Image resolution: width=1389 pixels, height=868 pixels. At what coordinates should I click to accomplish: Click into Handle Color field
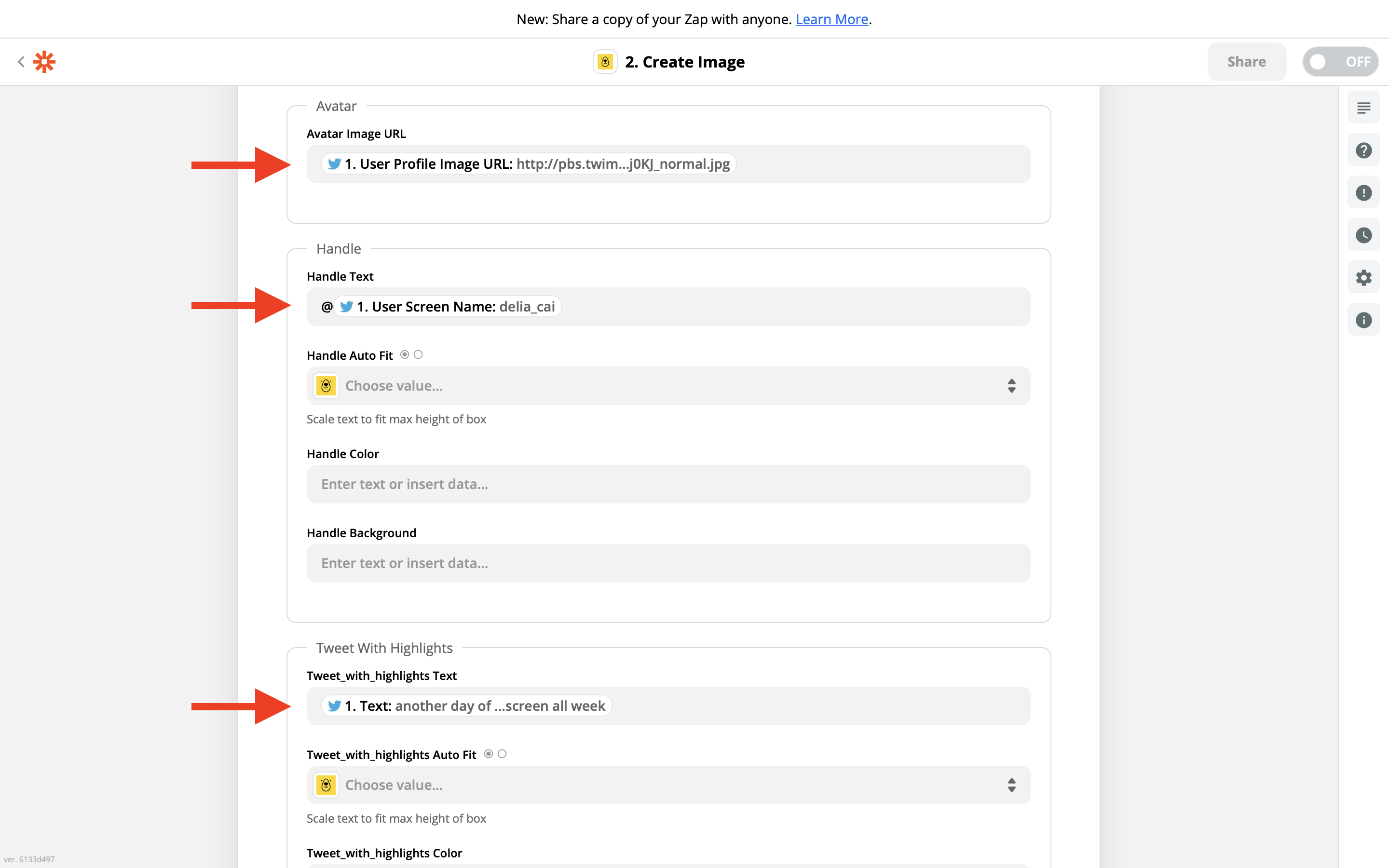coord(668,484)
